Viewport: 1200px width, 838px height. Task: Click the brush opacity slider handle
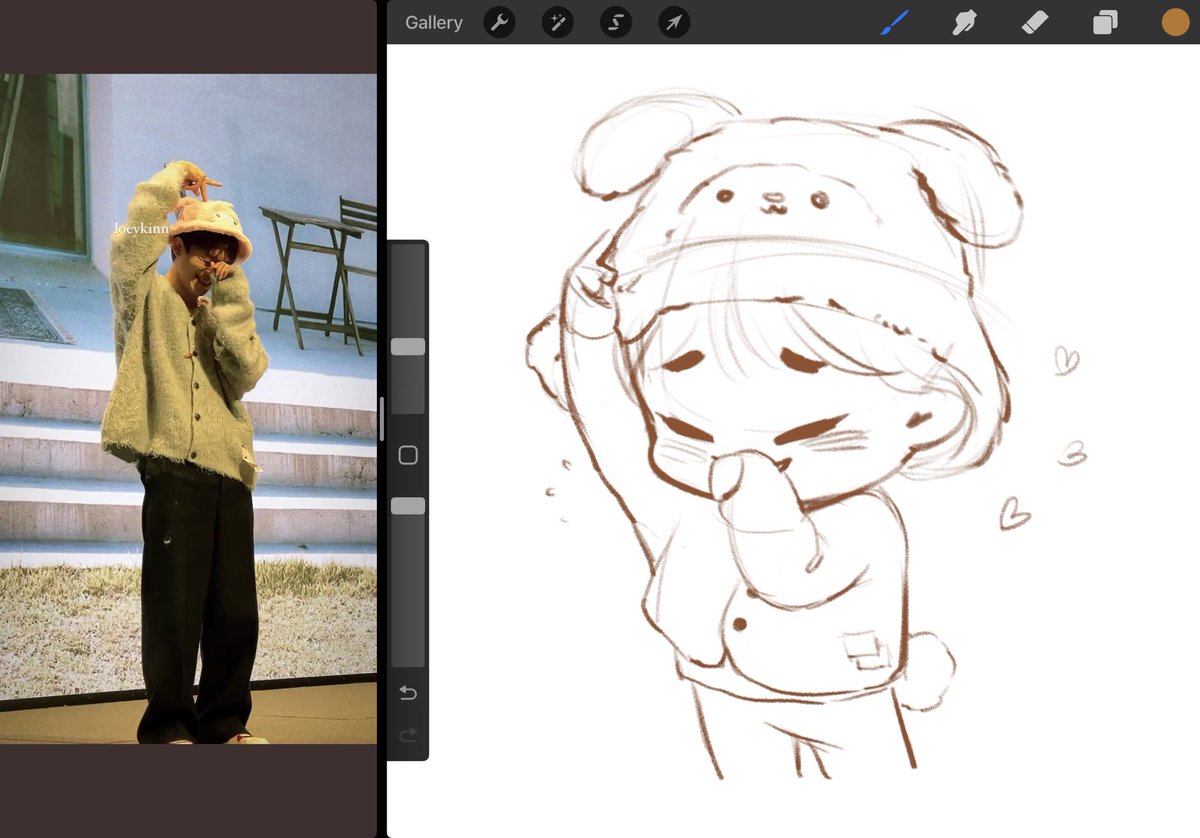408,506
